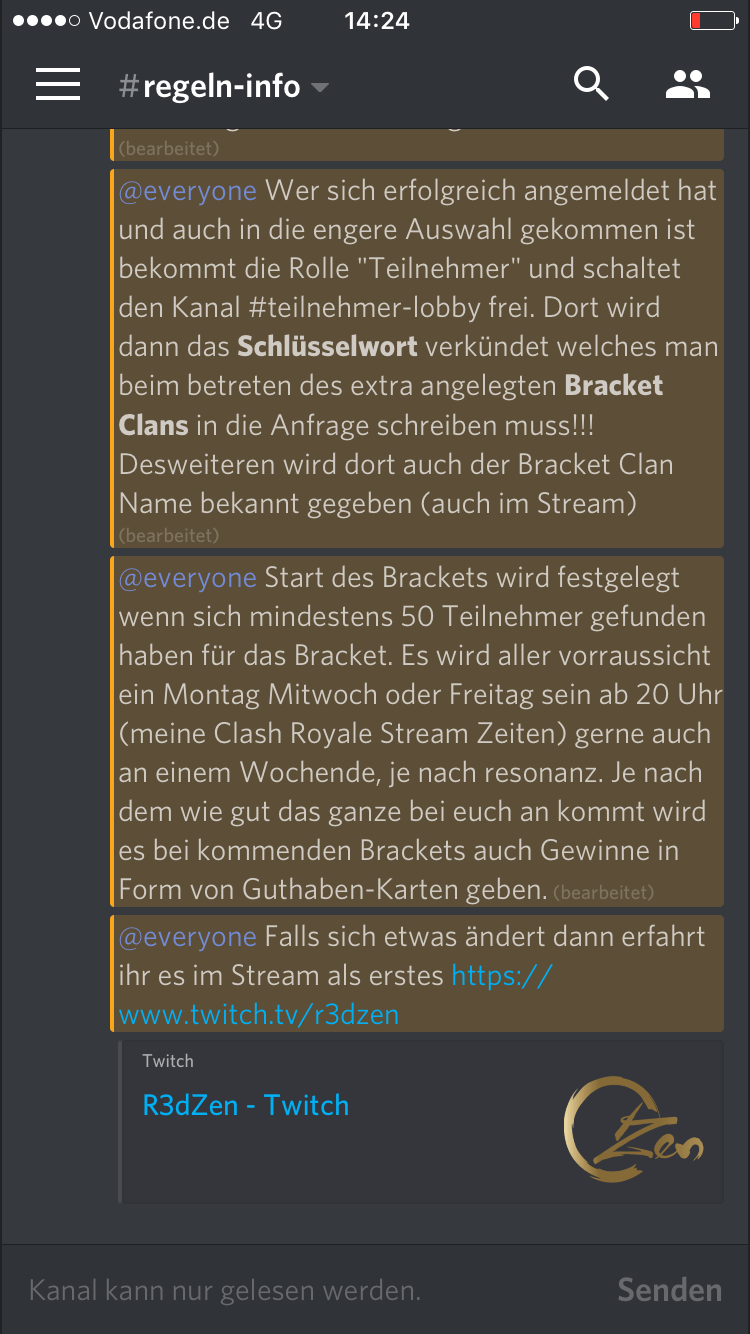Tap the @everyone mention before 'Falls sich'
Screen dimensions: 750x1334
(x=188, y=936)
